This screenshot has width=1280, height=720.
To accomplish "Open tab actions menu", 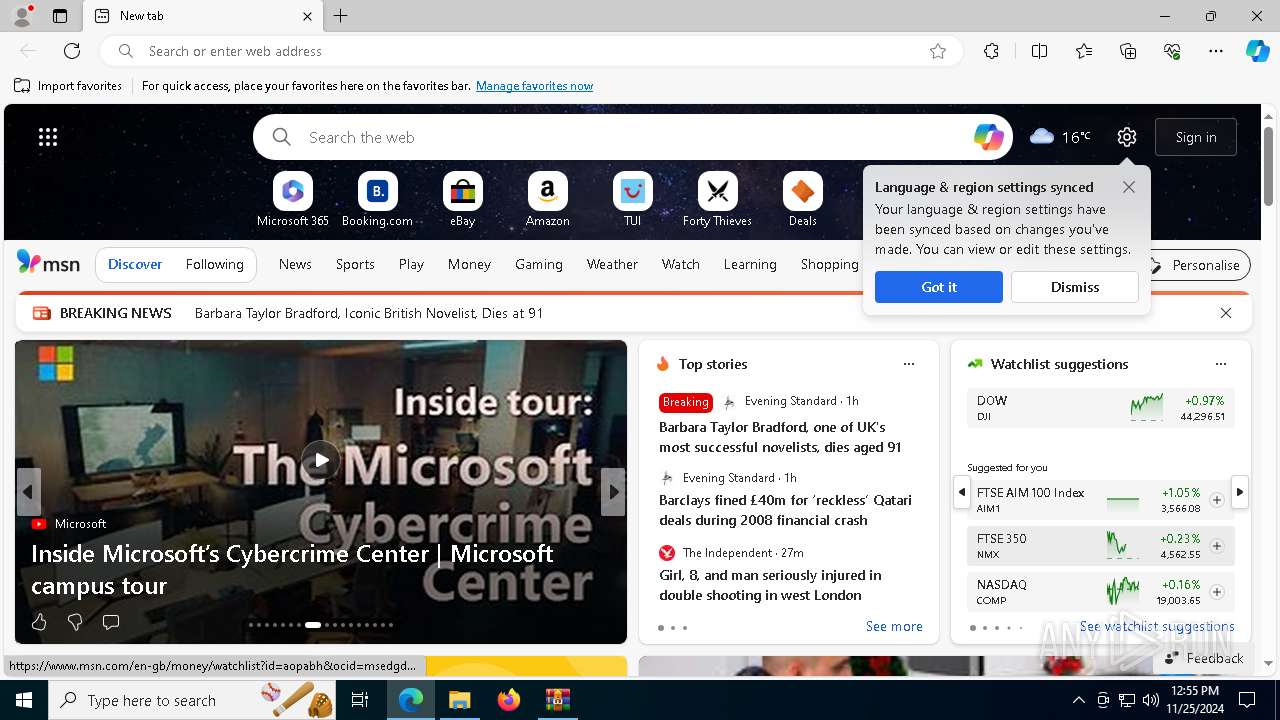I will pyautogui.click(x=60, y=16).
